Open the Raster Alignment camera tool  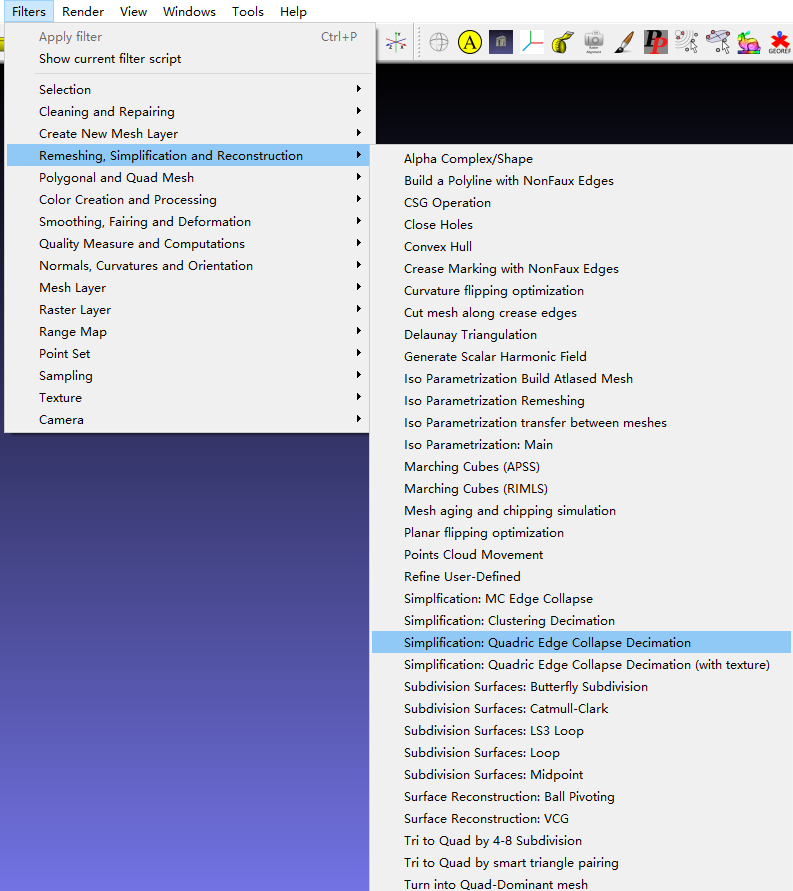pos(594,42)
